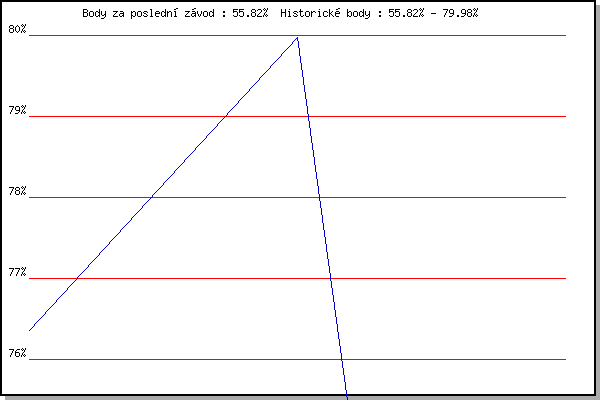600x400 pixels.
Task: Click the 'Historické body' range text
Action: [x=379, y=13]
